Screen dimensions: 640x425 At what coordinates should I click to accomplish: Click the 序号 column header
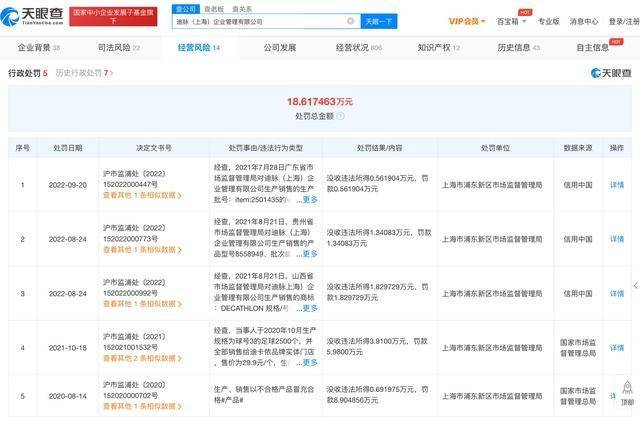(x=22, y=148)
